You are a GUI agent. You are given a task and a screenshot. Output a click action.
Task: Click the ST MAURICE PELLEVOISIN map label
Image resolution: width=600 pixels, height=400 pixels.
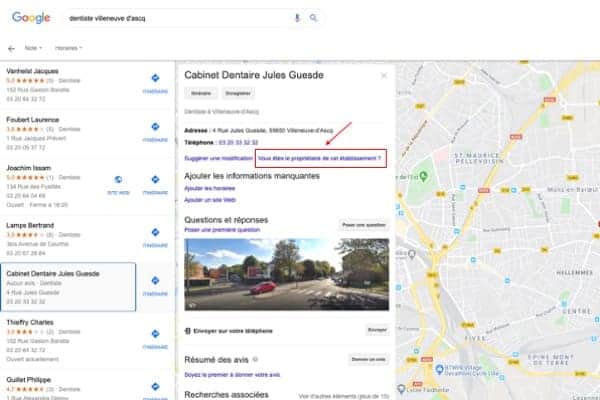(x=477, y=158)
